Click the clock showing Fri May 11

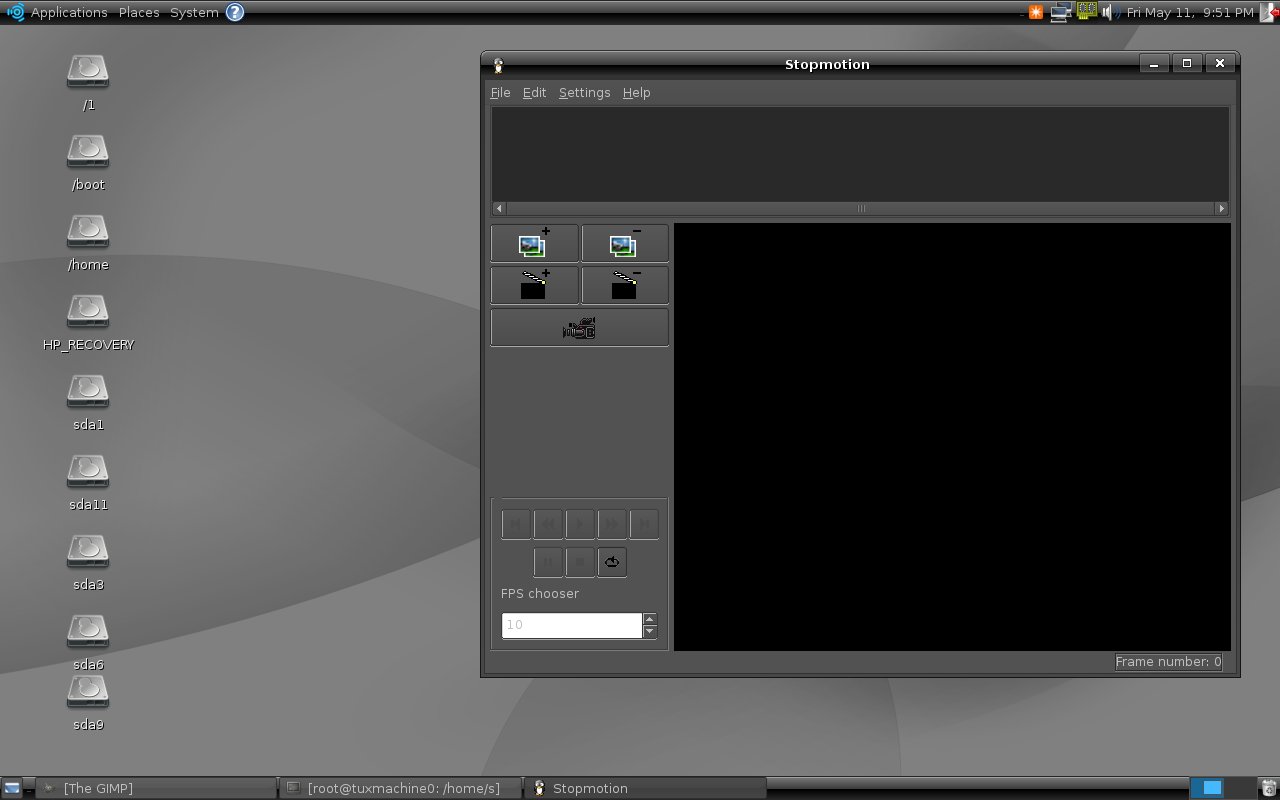coord(1190,13)
